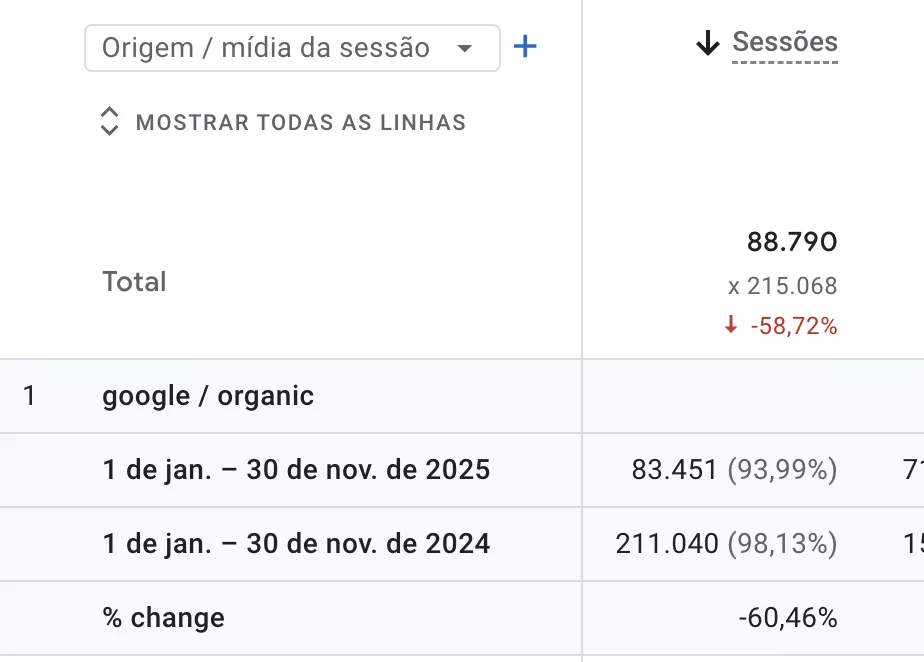Select the 'Origem / mídia da sessão' selector

266,48
